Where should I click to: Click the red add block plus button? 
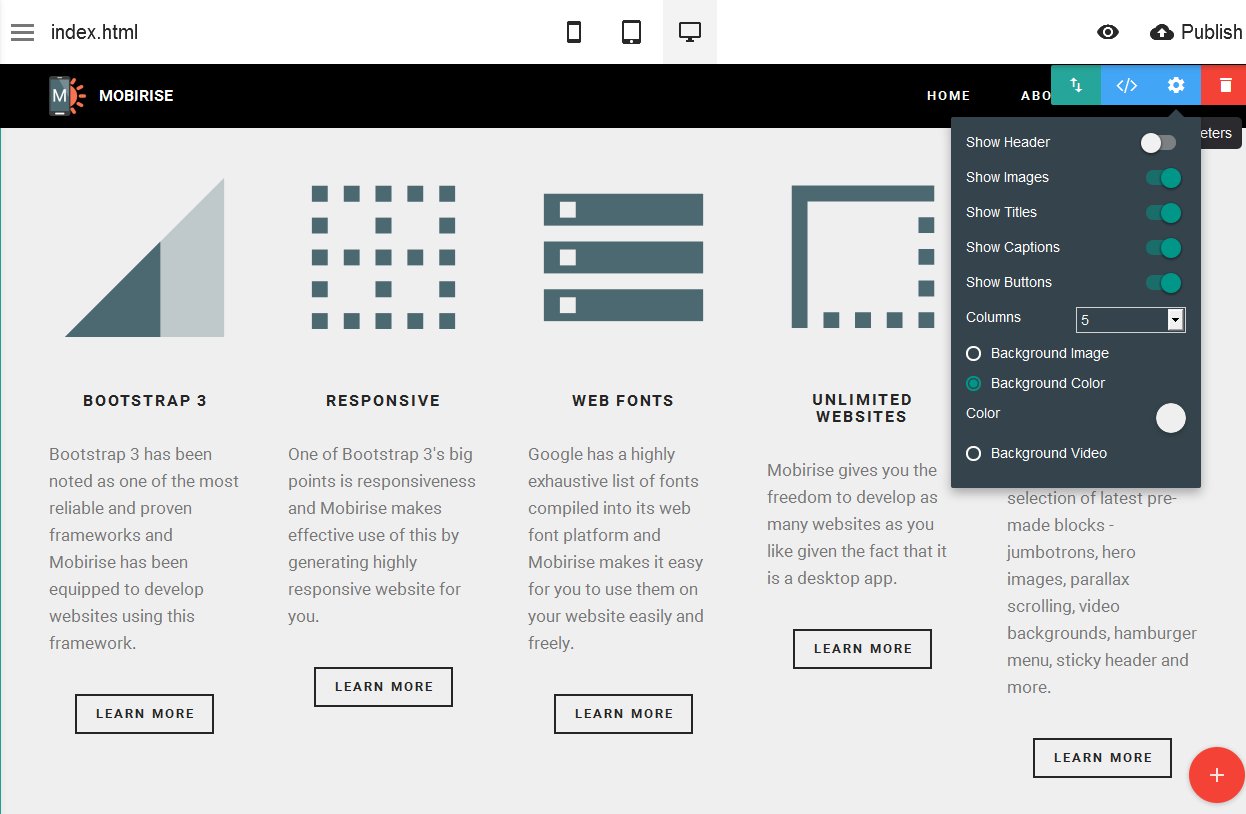click(1217, 775)
